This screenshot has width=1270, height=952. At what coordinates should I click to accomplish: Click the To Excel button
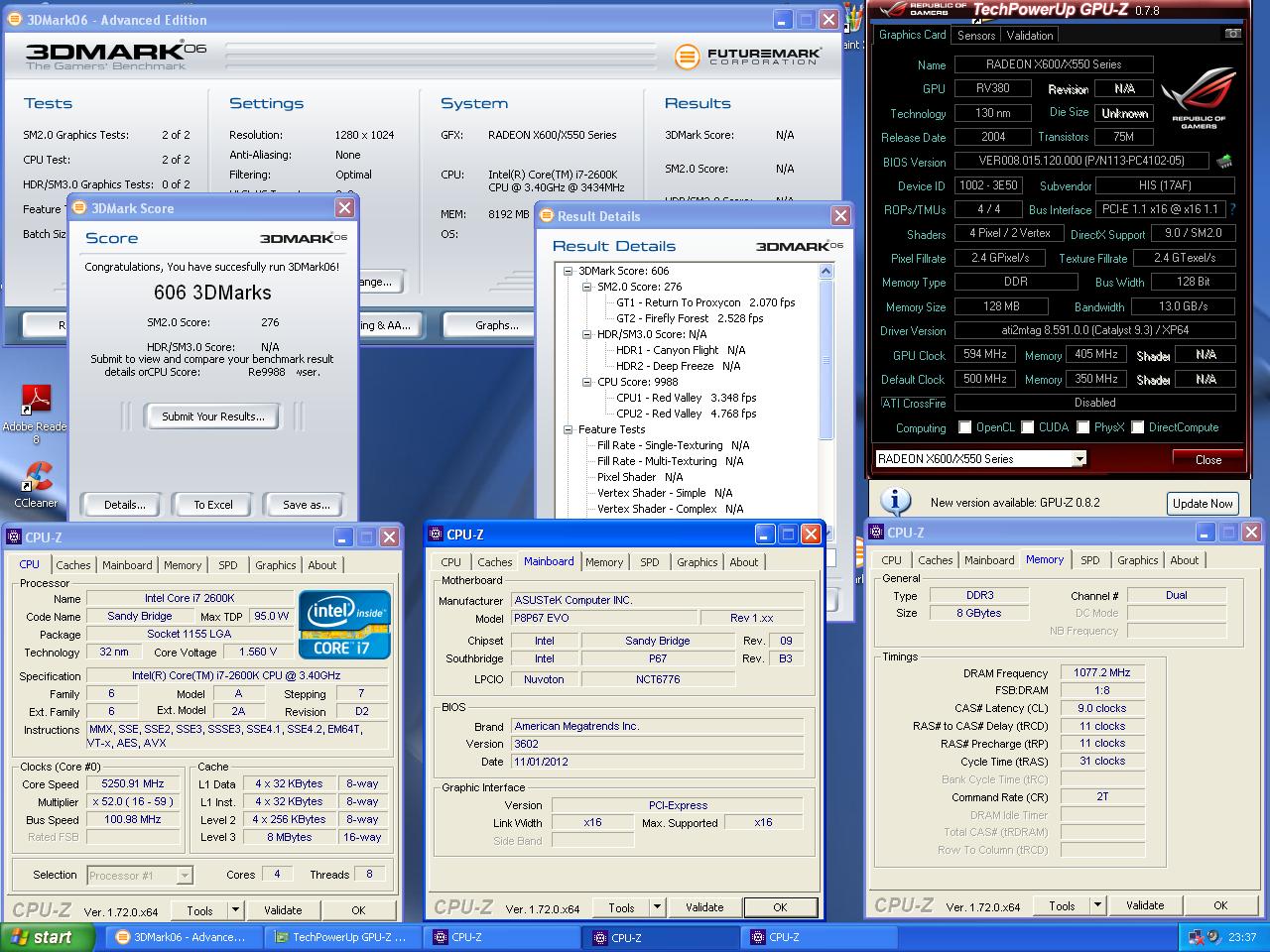pos(213,505)
